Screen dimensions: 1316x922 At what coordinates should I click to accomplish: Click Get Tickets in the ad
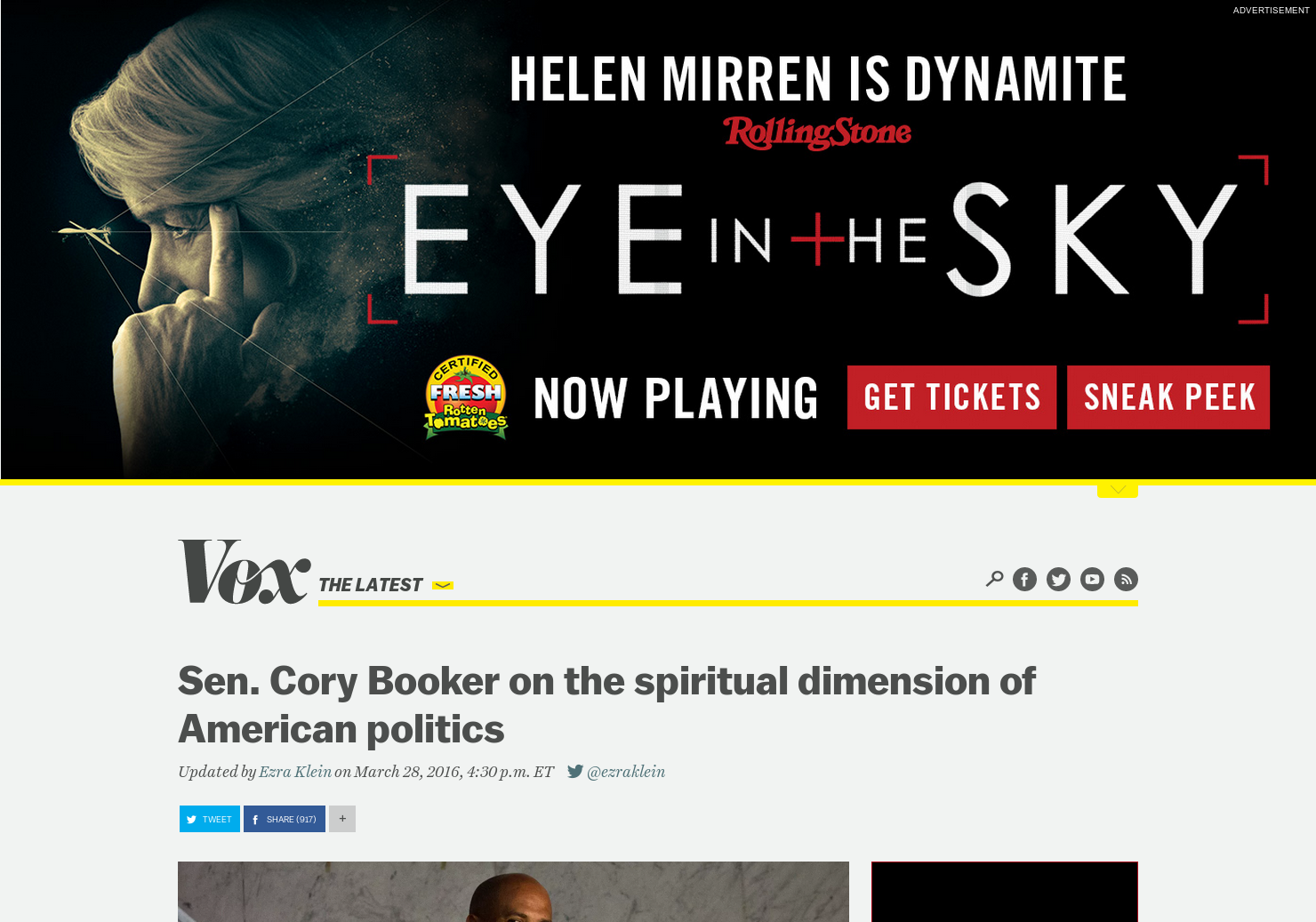(x=951, y=397)
